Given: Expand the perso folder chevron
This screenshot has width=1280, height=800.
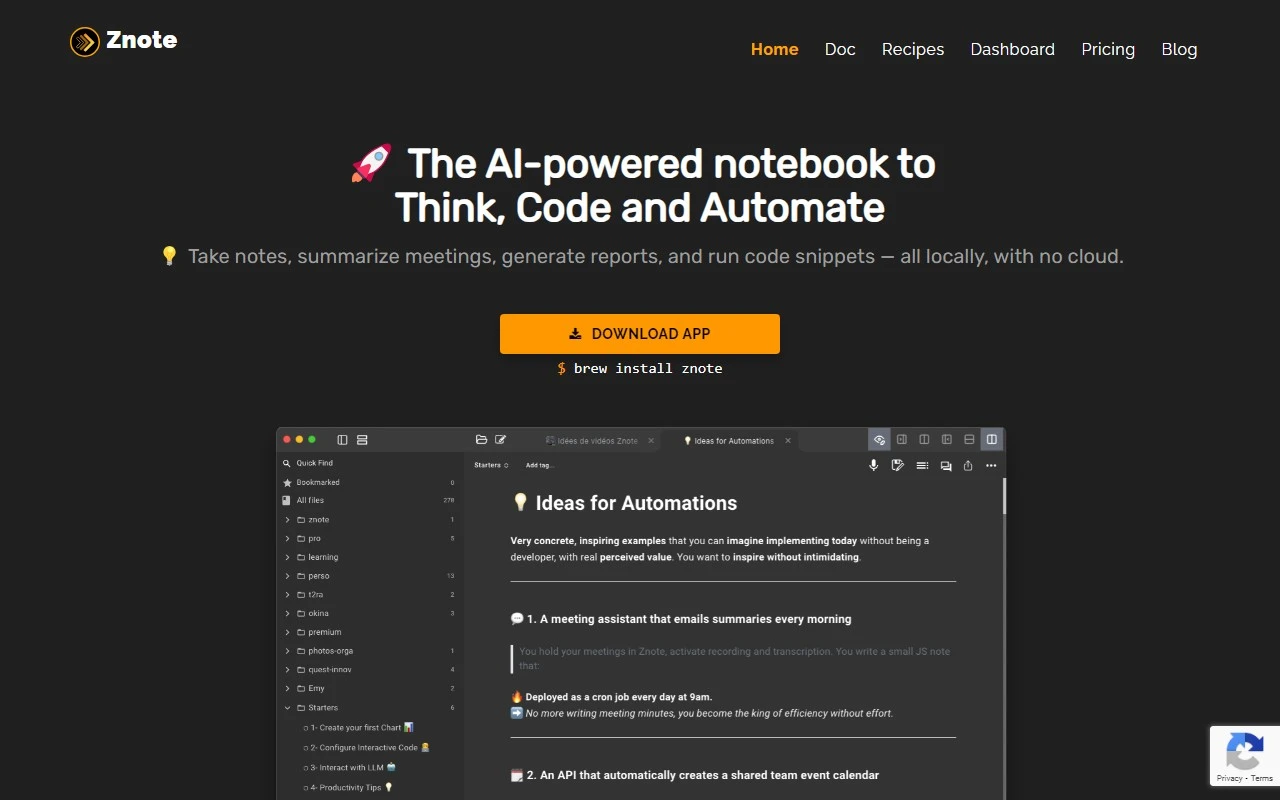Looking at the screenshot, I should 288,576.
